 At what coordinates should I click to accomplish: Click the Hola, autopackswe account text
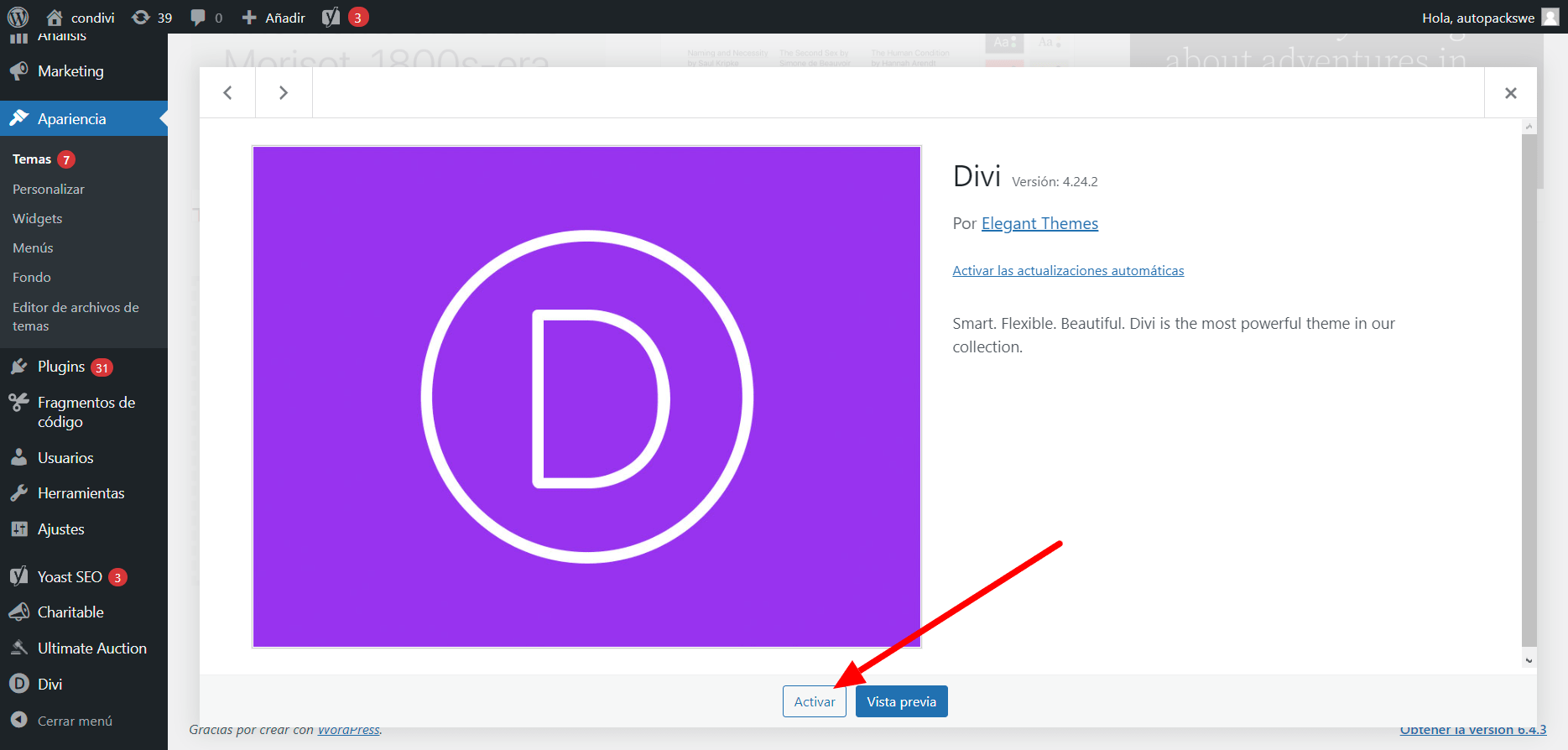coord(1478,18)
